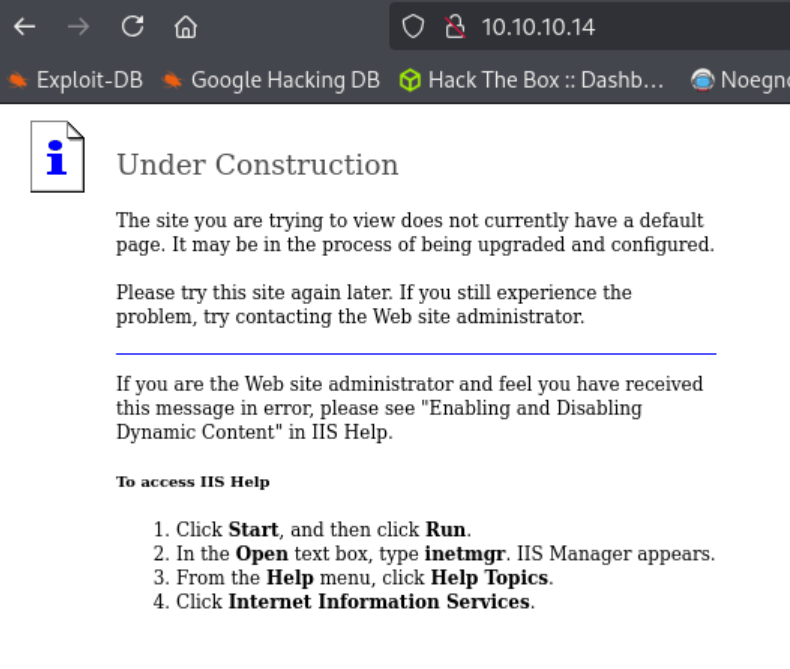Image resolution: width=790 pixels, height=669 pixels.
Task: Click the blue info document icon
Action: [x=57, y=156]
